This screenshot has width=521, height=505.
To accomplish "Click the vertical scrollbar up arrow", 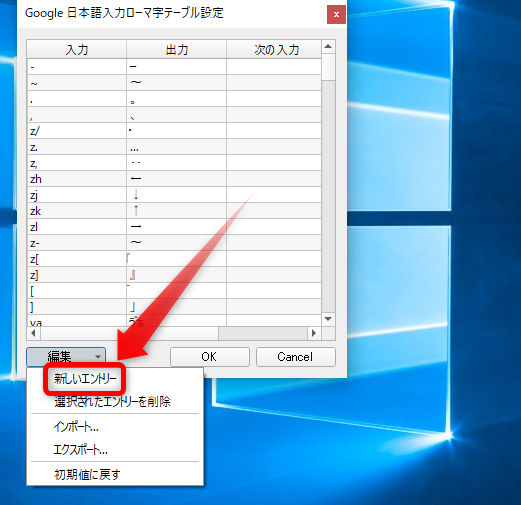I will (x=328, y=46).
